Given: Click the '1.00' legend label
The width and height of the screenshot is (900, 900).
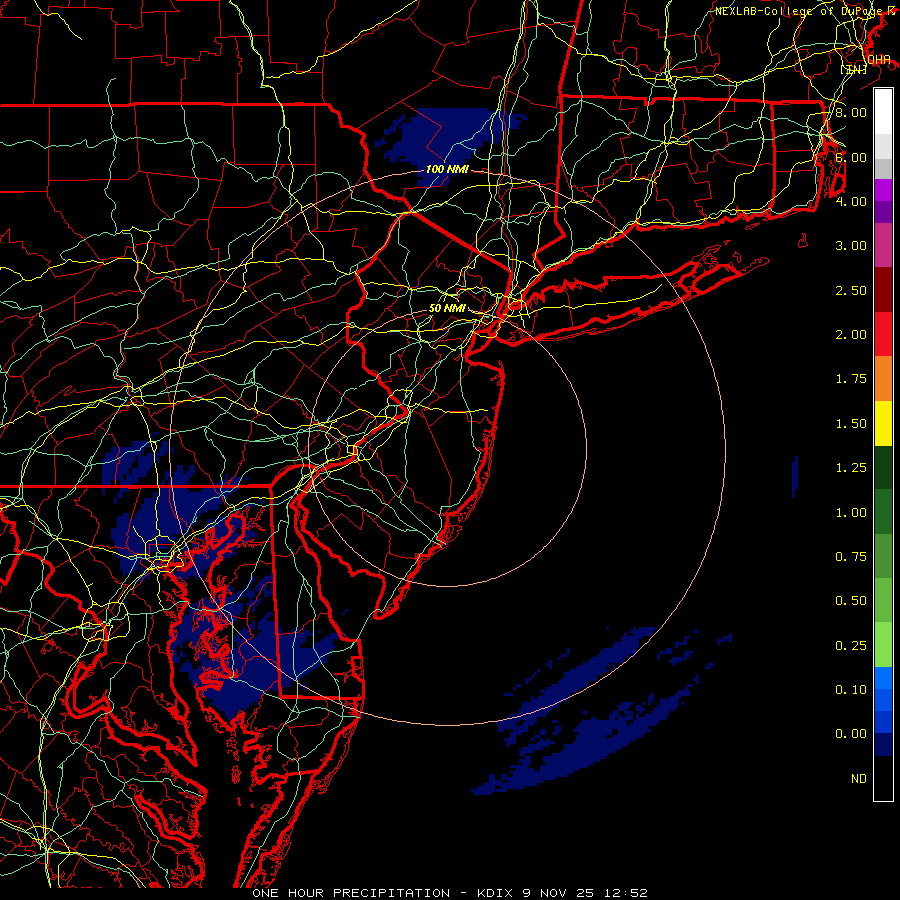Looking at the screenshot, I should (x=850, y=512).
